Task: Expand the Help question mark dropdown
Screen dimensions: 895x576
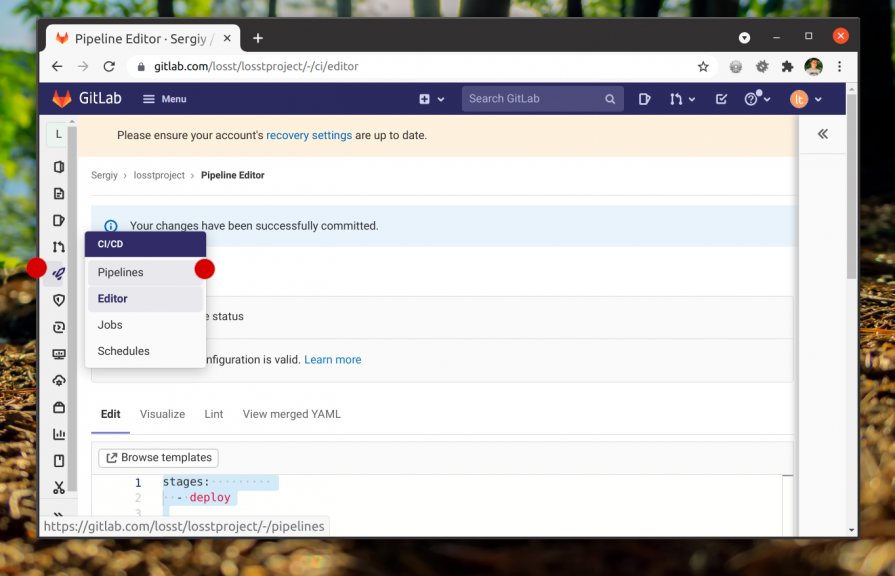Action: coord(755,99)
